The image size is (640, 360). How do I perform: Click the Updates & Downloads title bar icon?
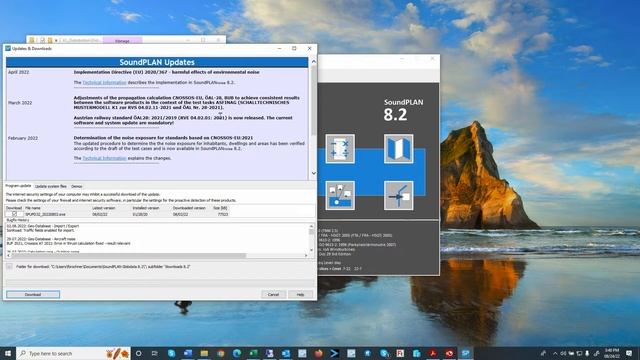tap(8, 48)
